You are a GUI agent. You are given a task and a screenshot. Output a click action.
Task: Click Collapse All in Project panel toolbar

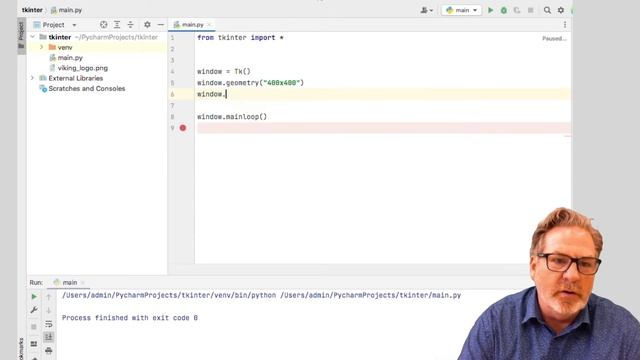point(130,25)
